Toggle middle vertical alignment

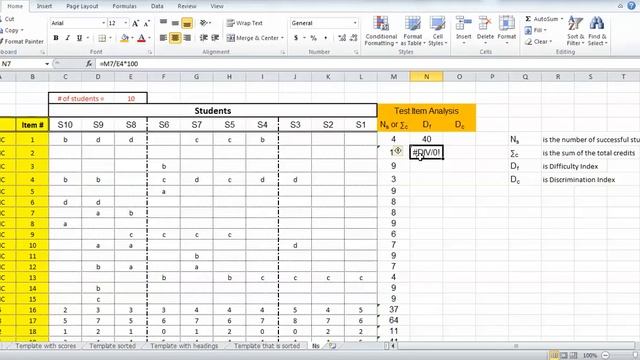tap(175, 23)
